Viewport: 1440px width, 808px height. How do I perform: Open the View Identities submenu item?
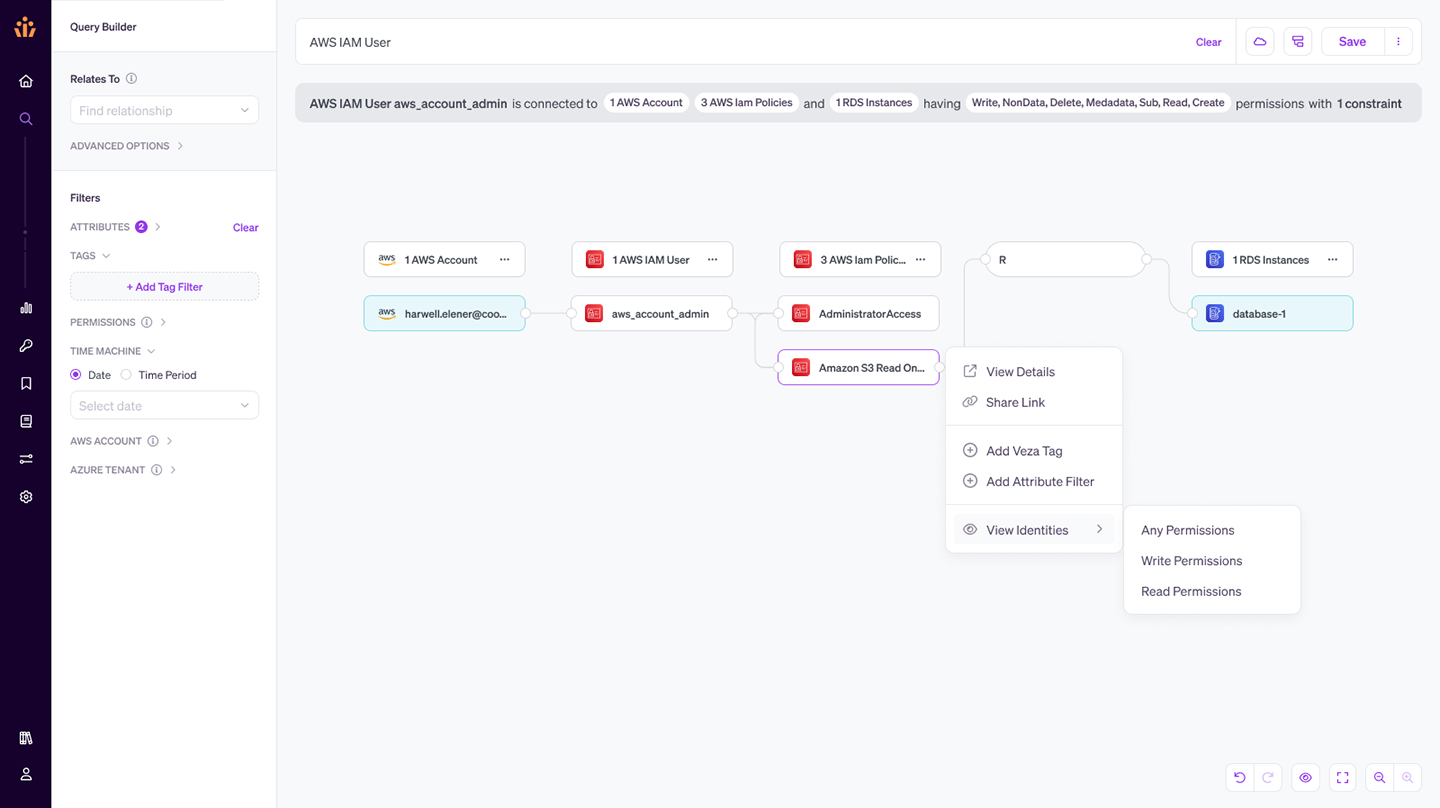[1034, 530]
